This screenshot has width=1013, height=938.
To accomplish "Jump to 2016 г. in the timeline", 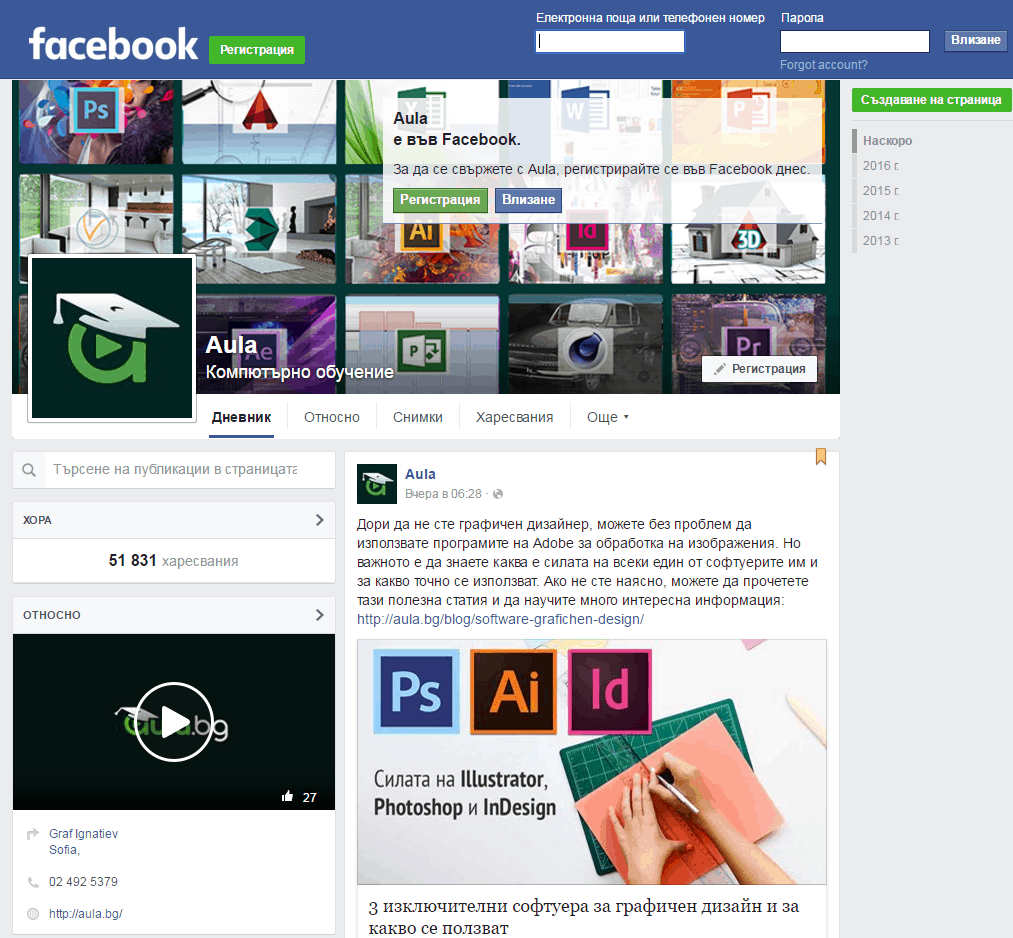I will coord(881,166).
